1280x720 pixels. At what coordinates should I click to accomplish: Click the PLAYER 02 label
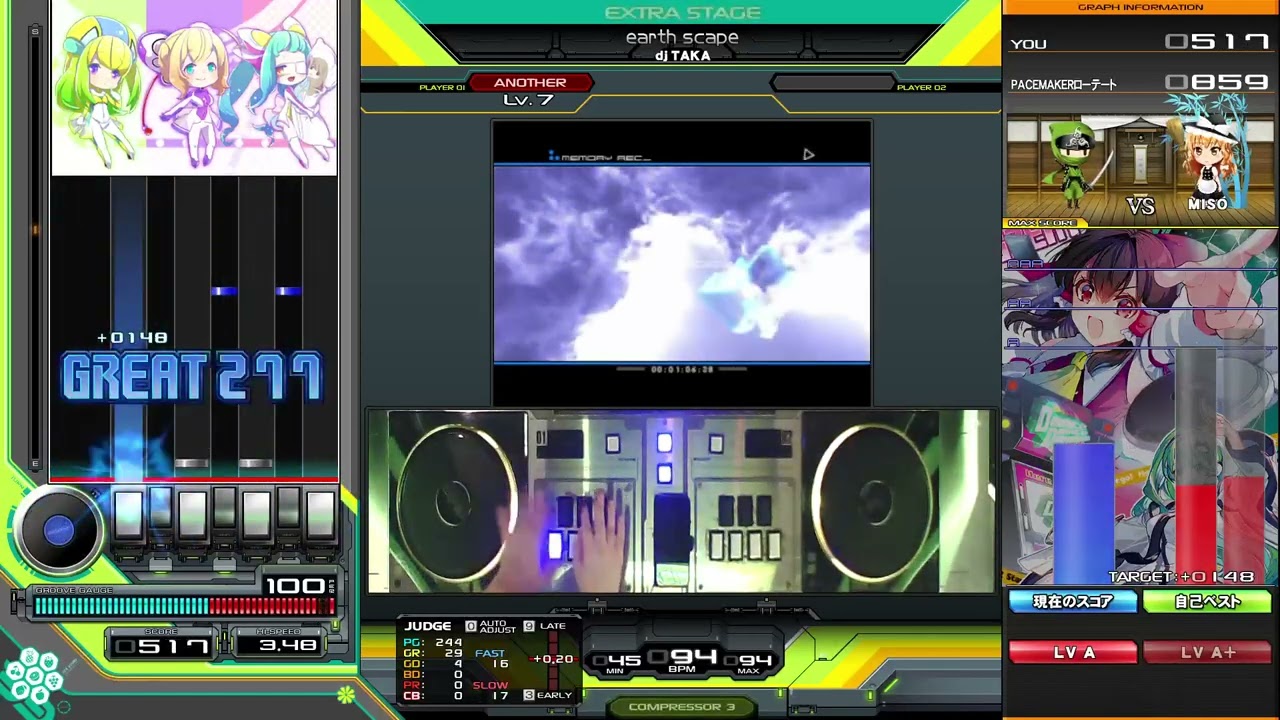click(x=921, y=88)
